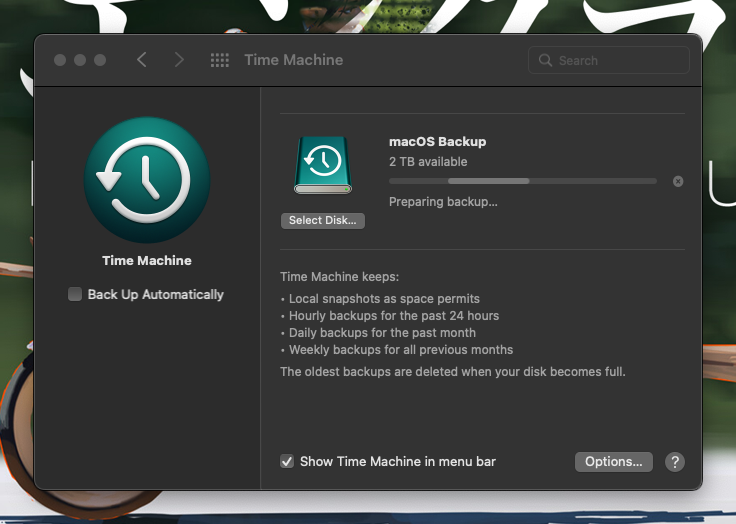The width and height of the screenshot is (736, 524).
Task: Click the '2 TB available' text
Action: [x=428, y=162]
